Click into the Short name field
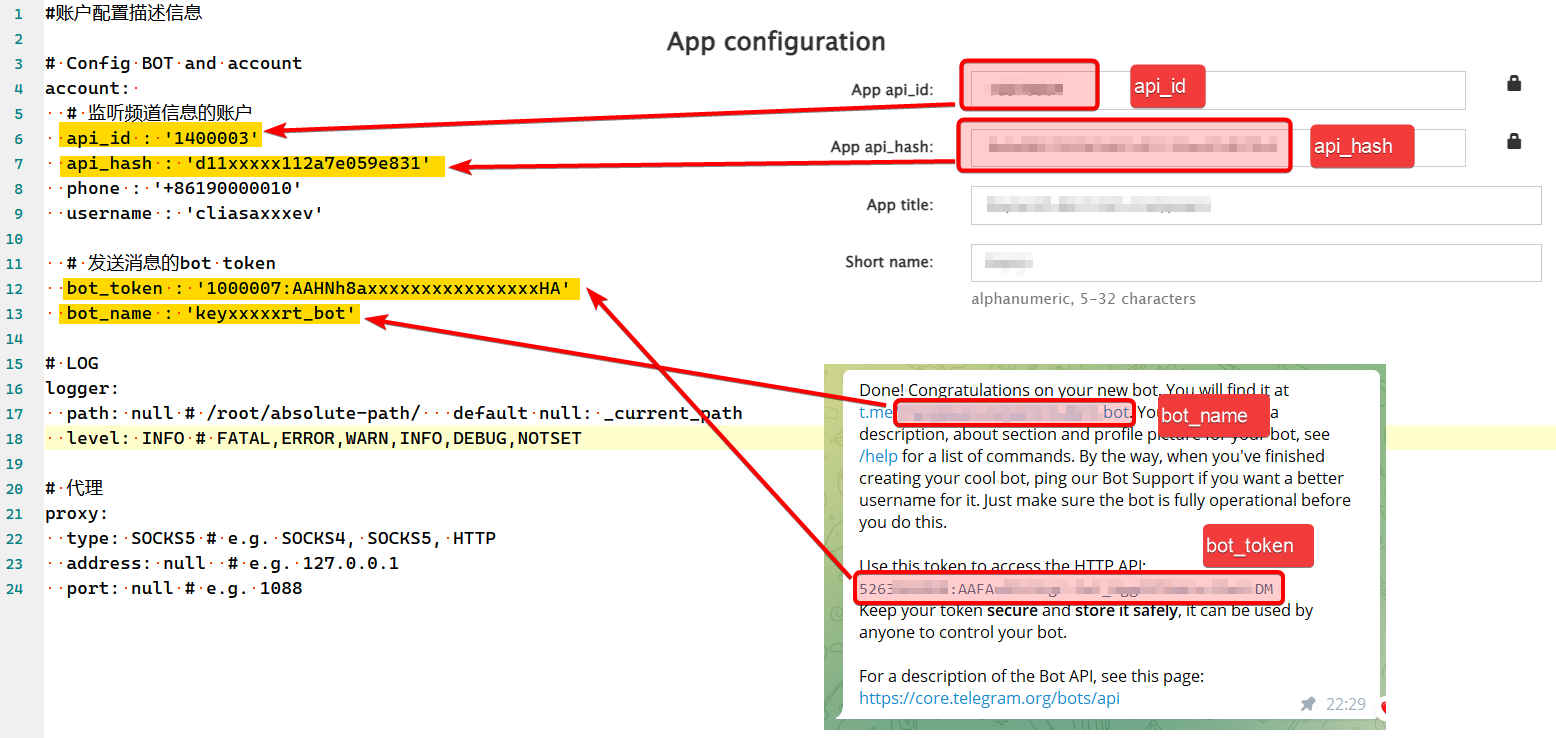This screenshot has width=1556, height=738. tap(1255, 263)
